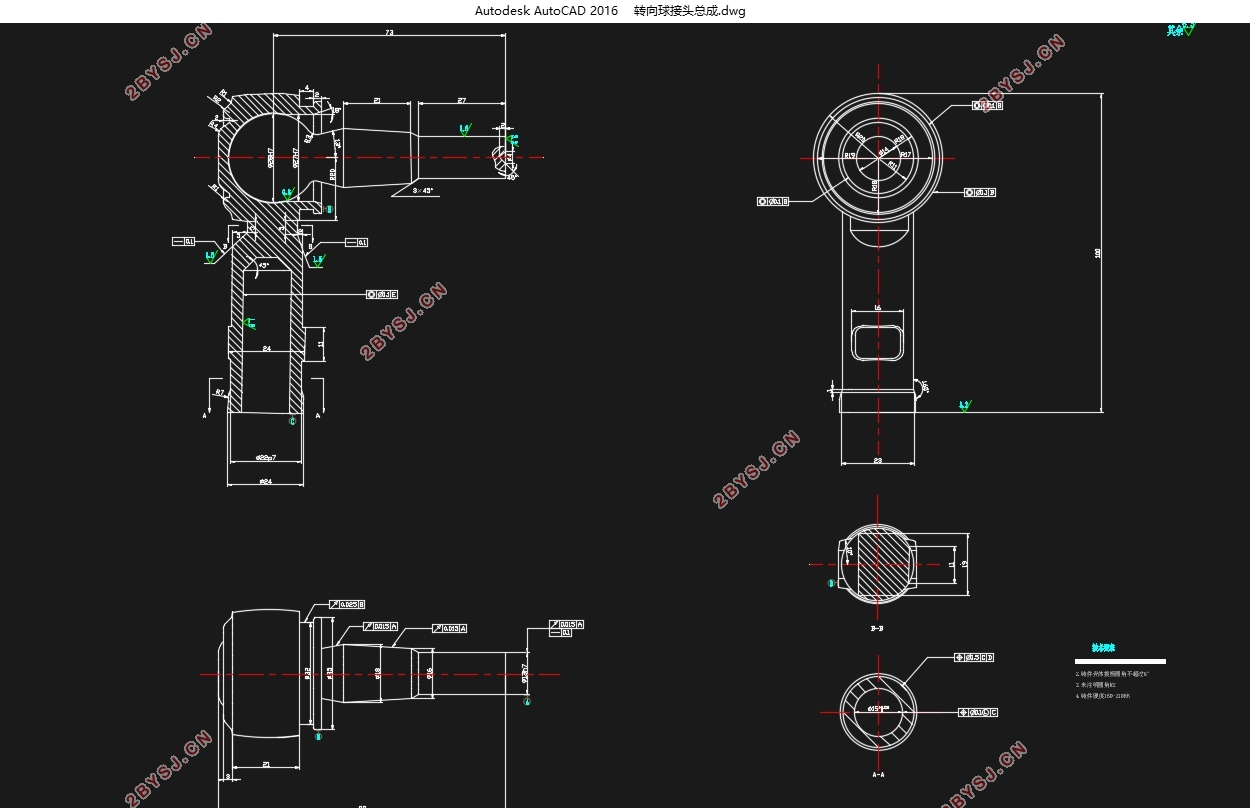Click the cyan technical requirements heading
This screenshot has height=808, width=1250.
pyautogui.click(x=1103, y=648)
